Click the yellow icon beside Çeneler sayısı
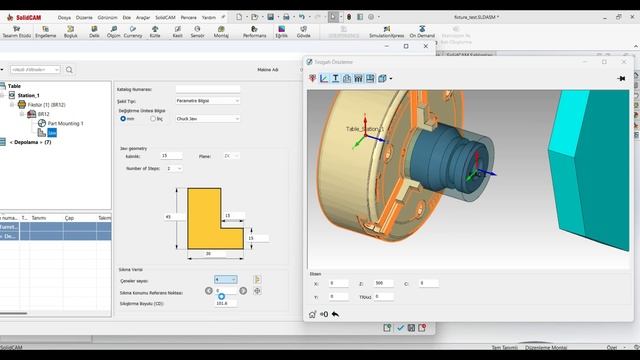This screenshot has width=640, height=360. pyautogui.click(x=257, y=280)
